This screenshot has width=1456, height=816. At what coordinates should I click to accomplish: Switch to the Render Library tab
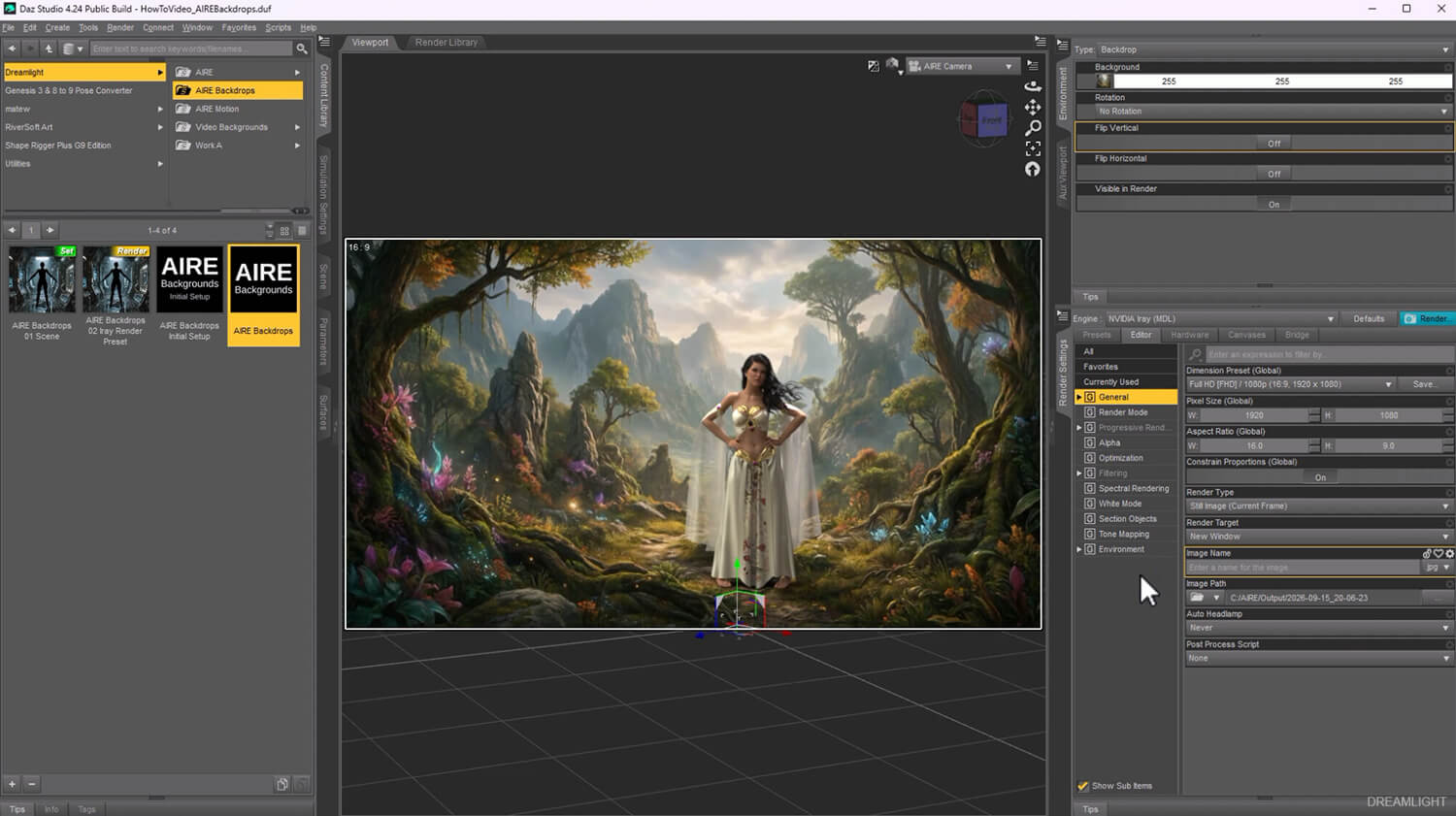point(446,43)
